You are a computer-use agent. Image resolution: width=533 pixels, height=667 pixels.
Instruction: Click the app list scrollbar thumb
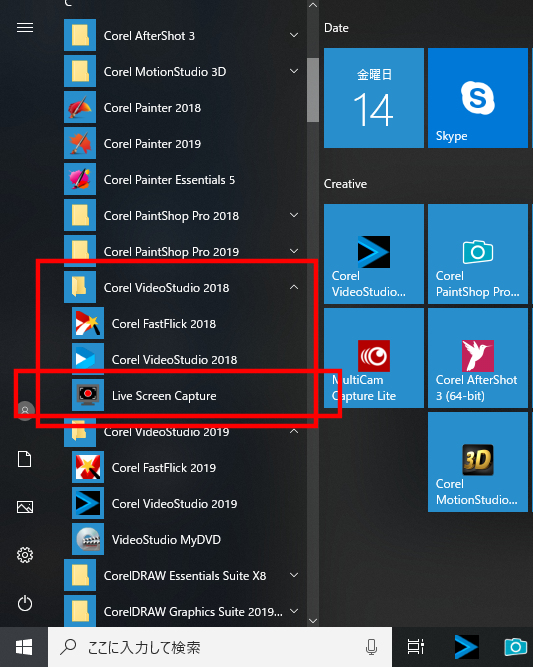pyautogui.click(x=313, y=90)
